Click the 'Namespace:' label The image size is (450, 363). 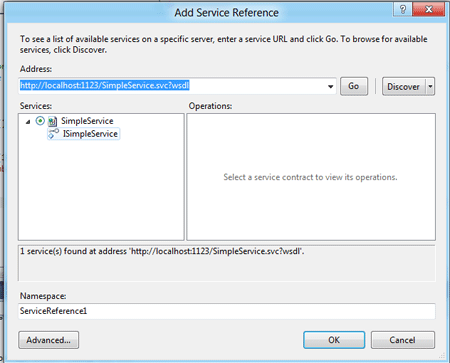click(43, 296)
